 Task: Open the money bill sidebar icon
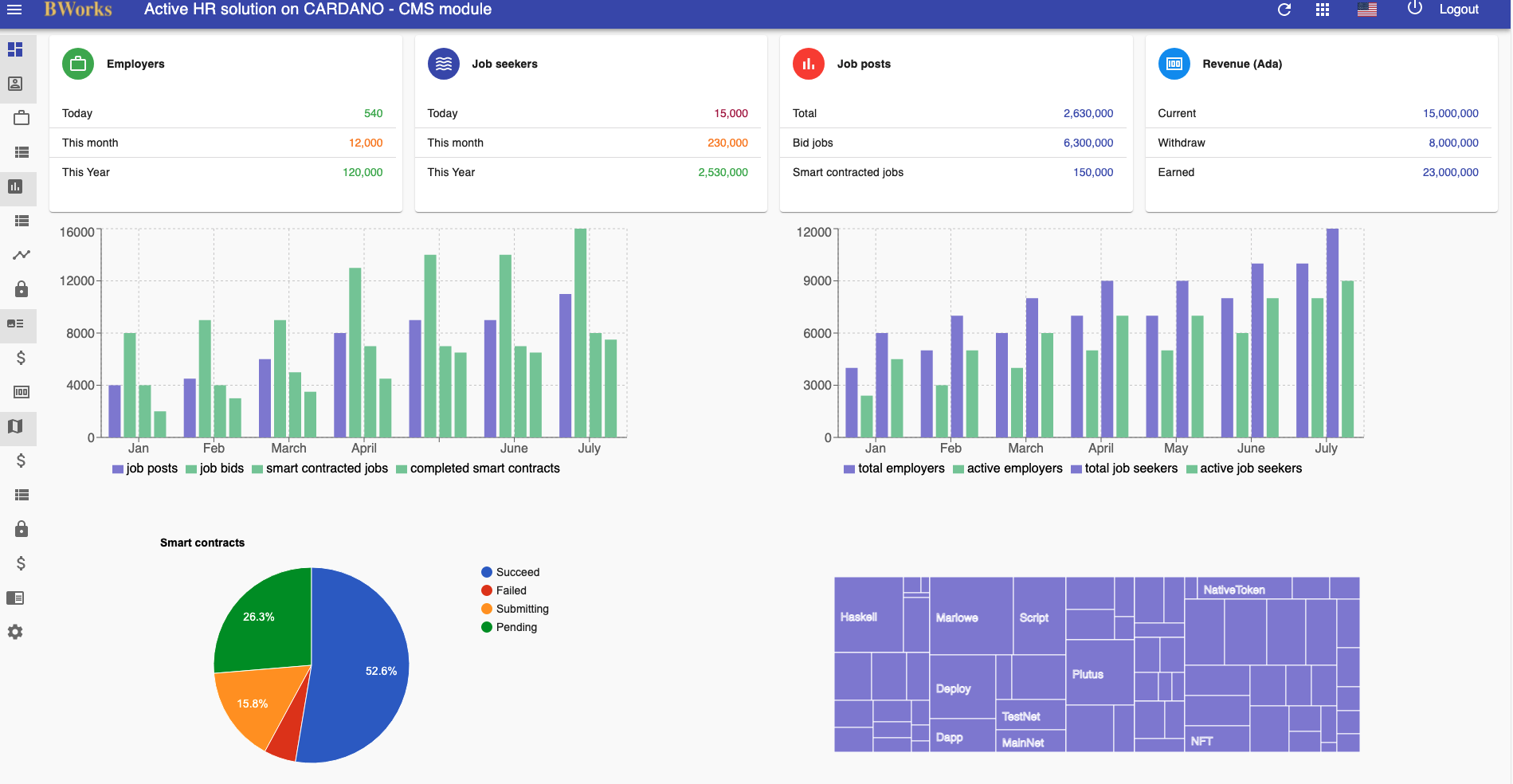(x=22, y=392)
